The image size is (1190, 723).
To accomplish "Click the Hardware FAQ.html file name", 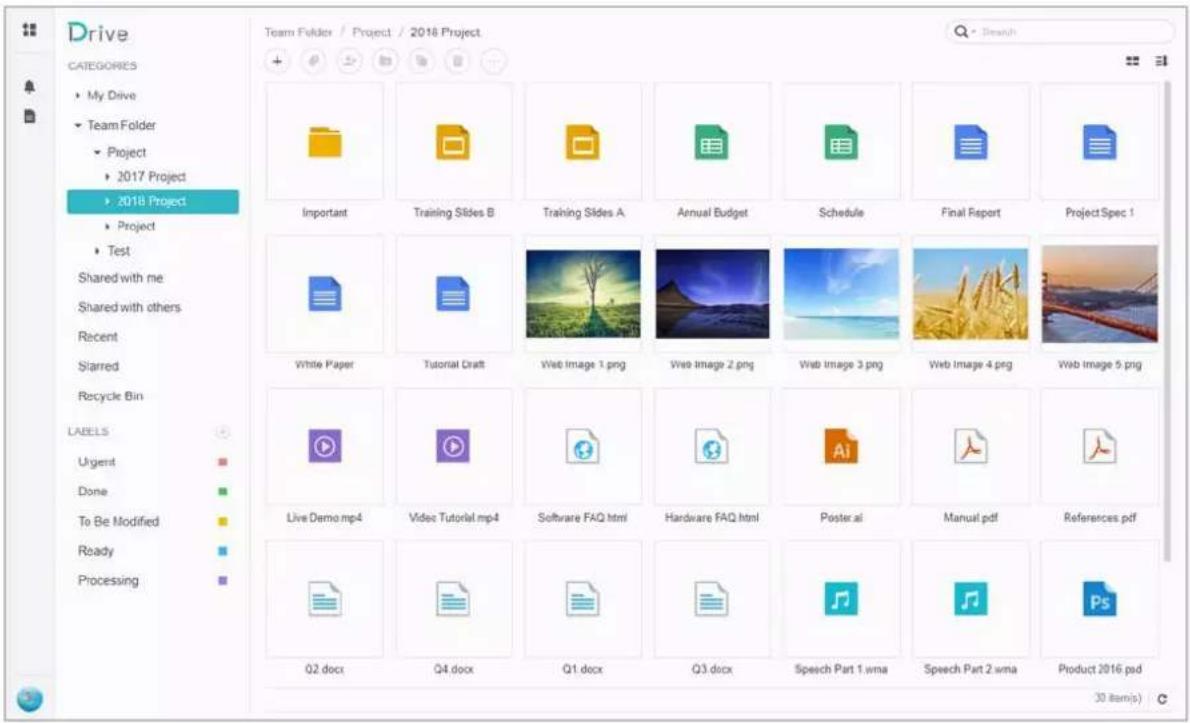I will 712,518.
